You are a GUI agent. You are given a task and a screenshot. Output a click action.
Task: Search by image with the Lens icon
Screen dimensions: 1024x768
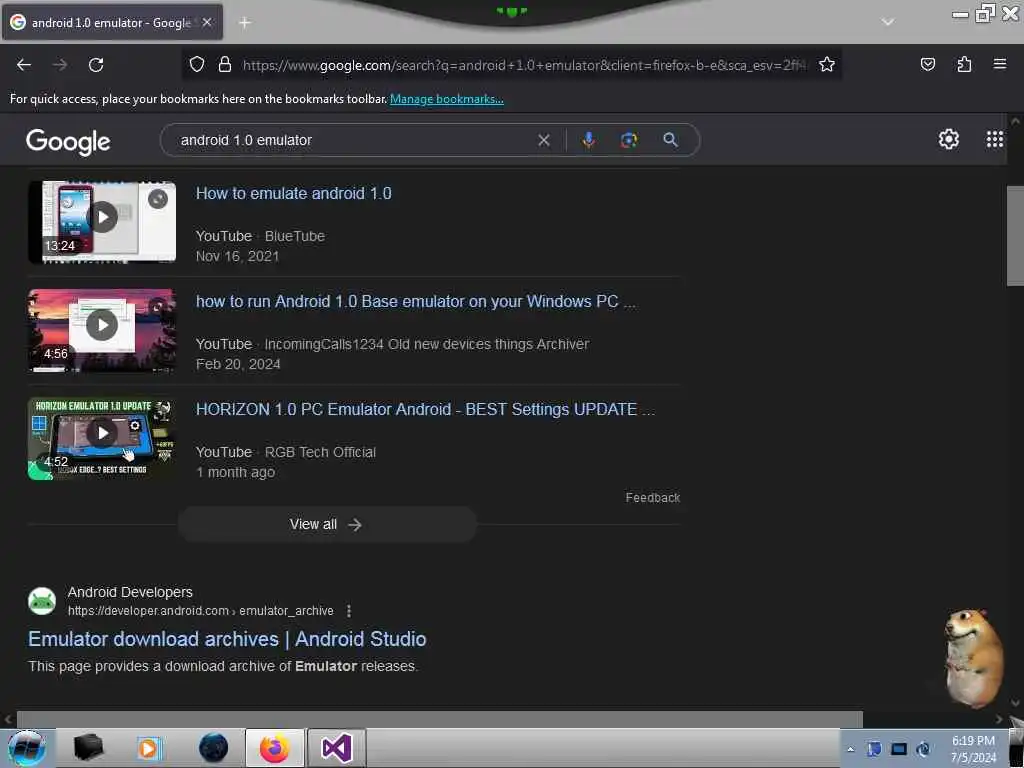(x=629, y=140)
